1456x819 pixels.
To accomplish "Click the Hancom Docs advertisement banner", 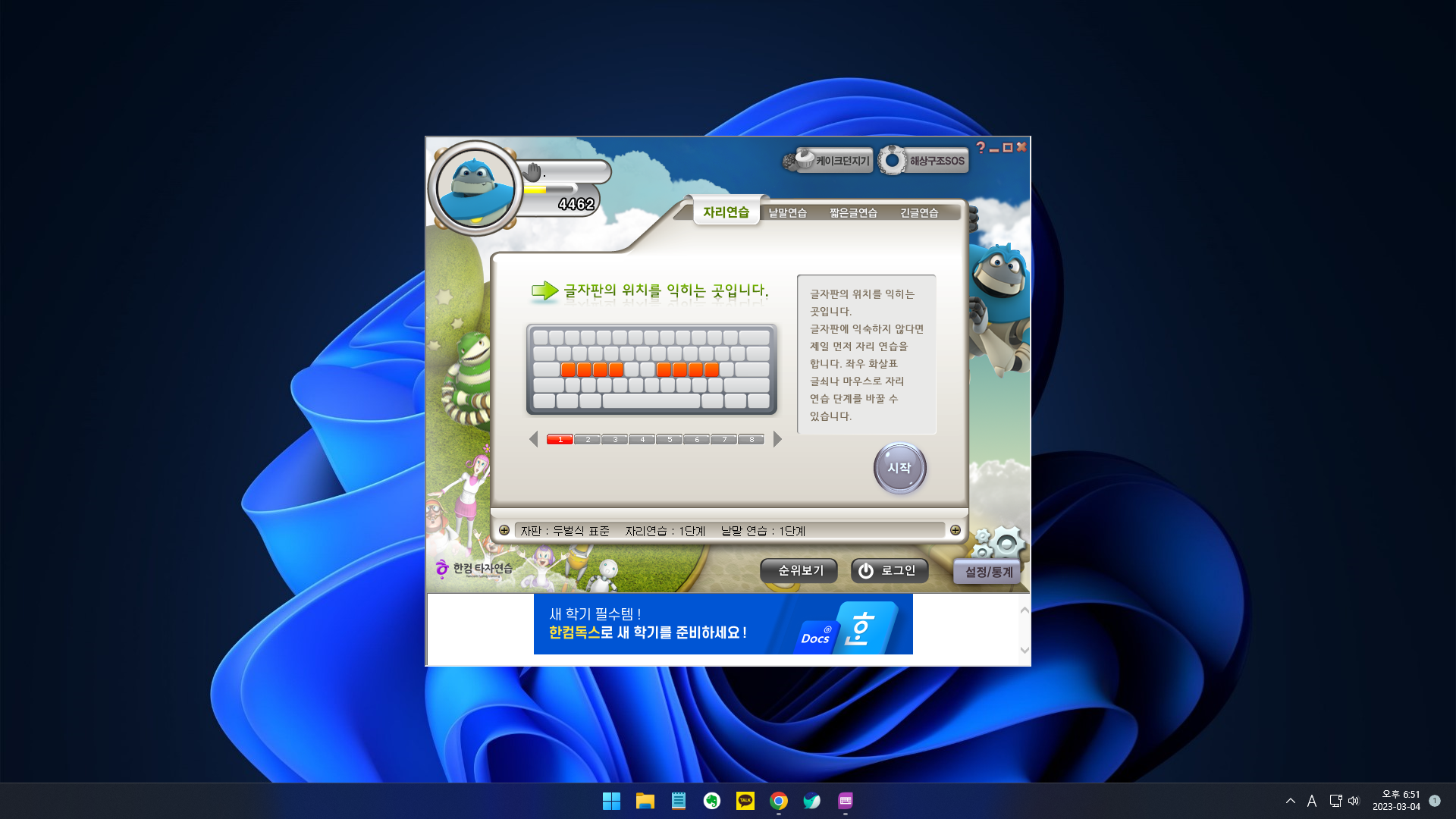I will point(723,624).
